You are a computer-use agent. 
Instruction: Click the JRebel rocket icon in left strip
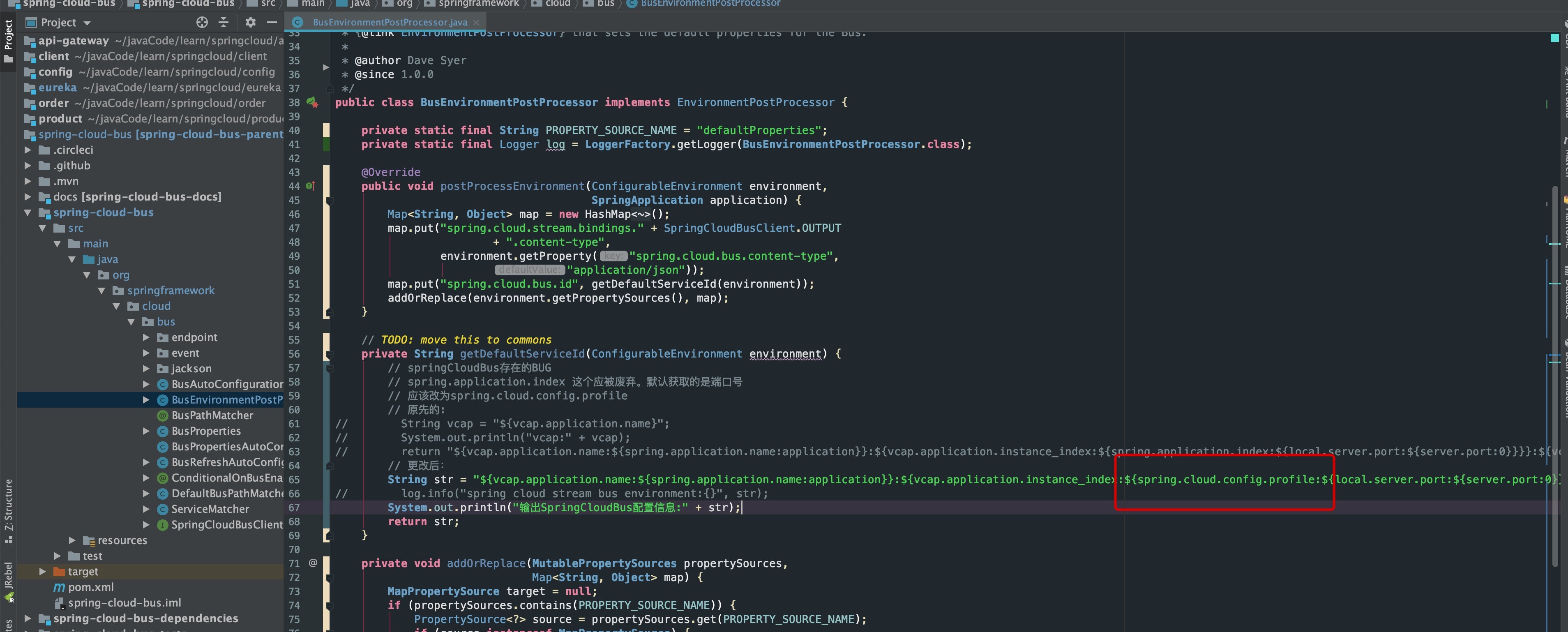pos(9,597)
